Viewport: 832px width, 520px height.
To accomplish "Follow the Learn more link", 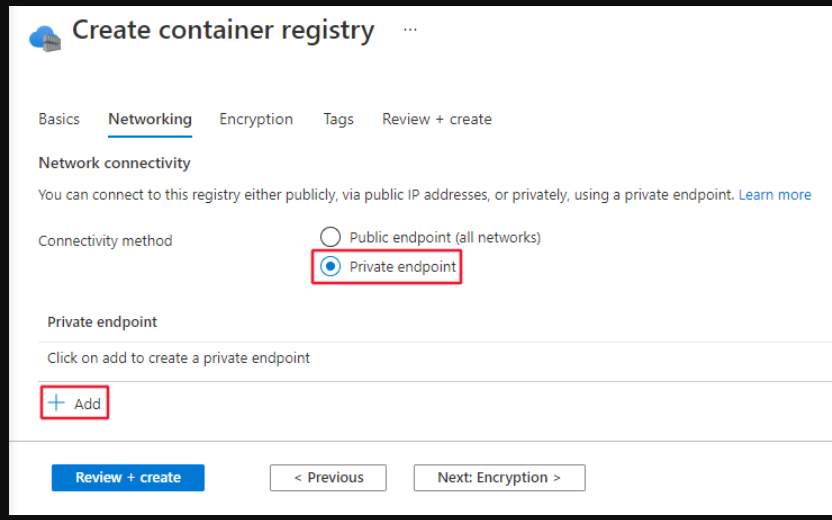I will pos(775,195).
